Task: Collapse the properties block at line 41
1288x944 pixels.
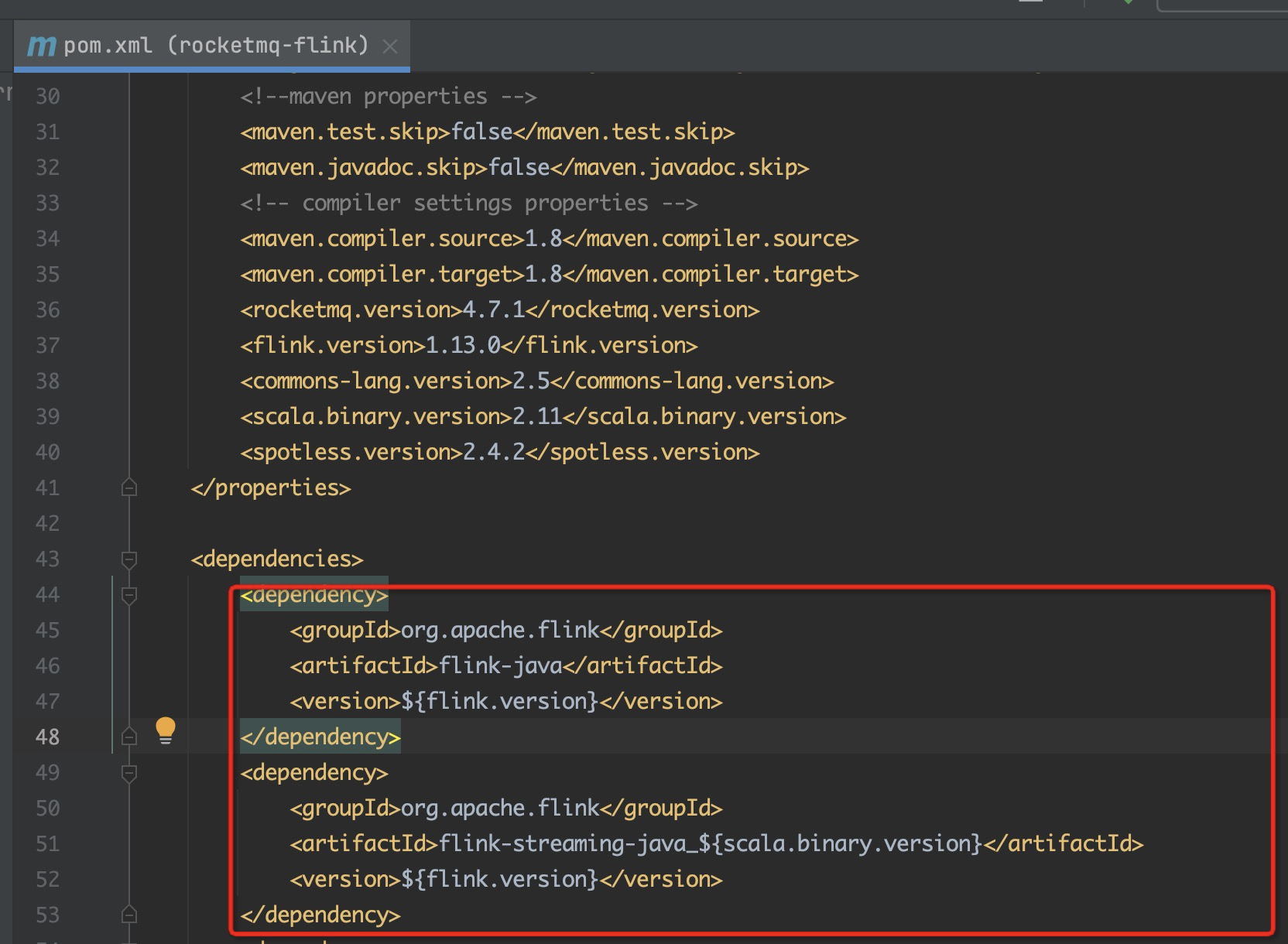Action: (129, 487)
